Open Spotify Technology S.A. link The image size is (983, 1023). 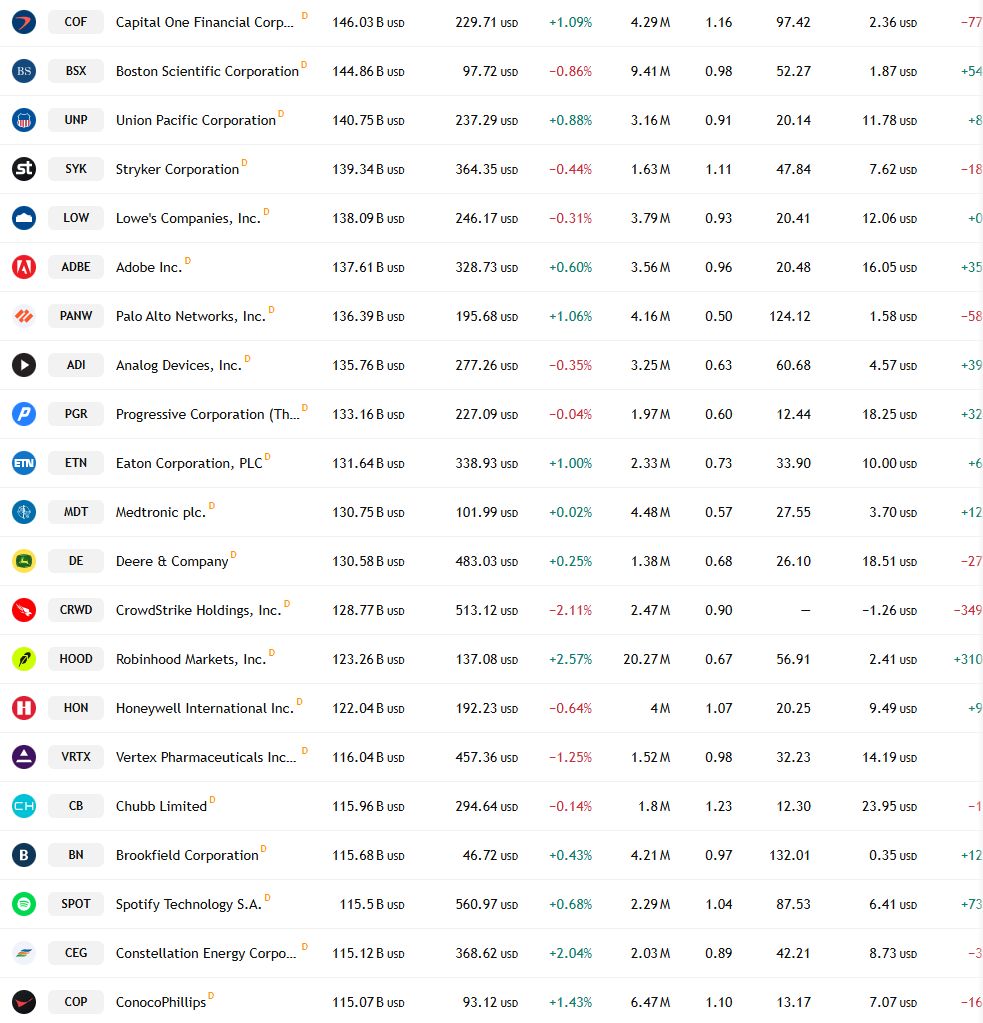point(189,904)
